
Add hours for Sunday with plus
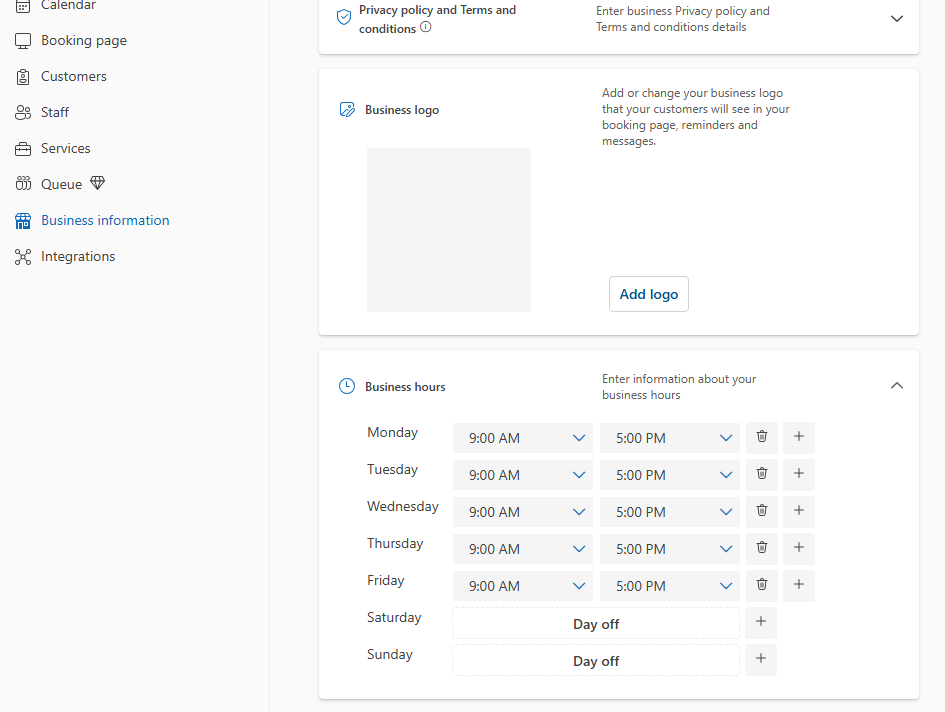click(x=761, y=660)
